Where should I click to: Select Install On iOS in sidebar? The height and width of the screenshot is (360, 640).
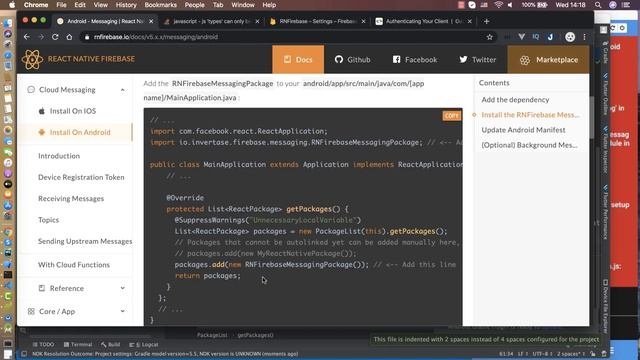pos(73,111)
